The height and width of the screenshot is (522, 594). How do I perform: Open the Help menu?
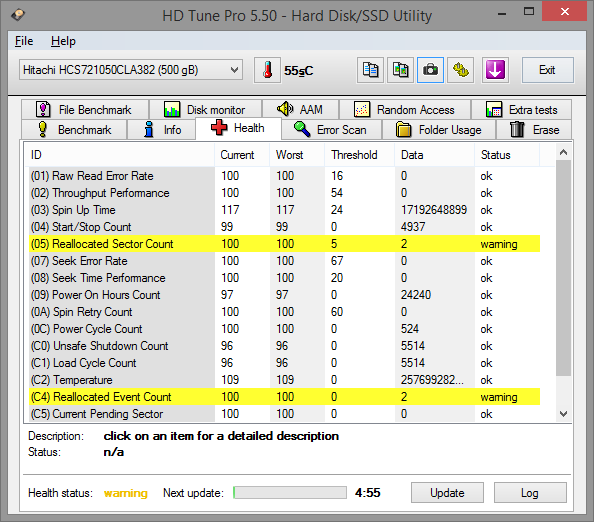(x=63, y=41)
